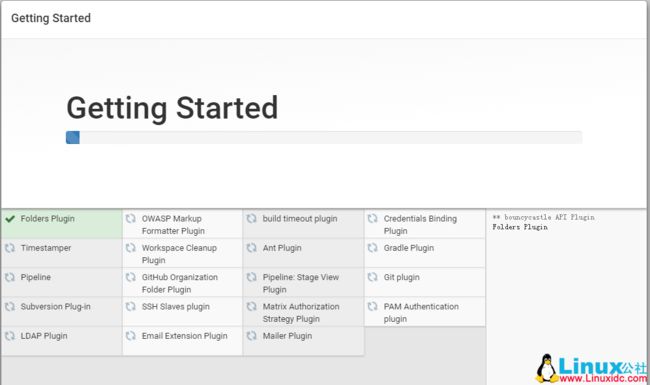Select the Credentials Binding Plugin cell
The width and height of the screenshot is (650, 385).
click(x=425, y=224)
